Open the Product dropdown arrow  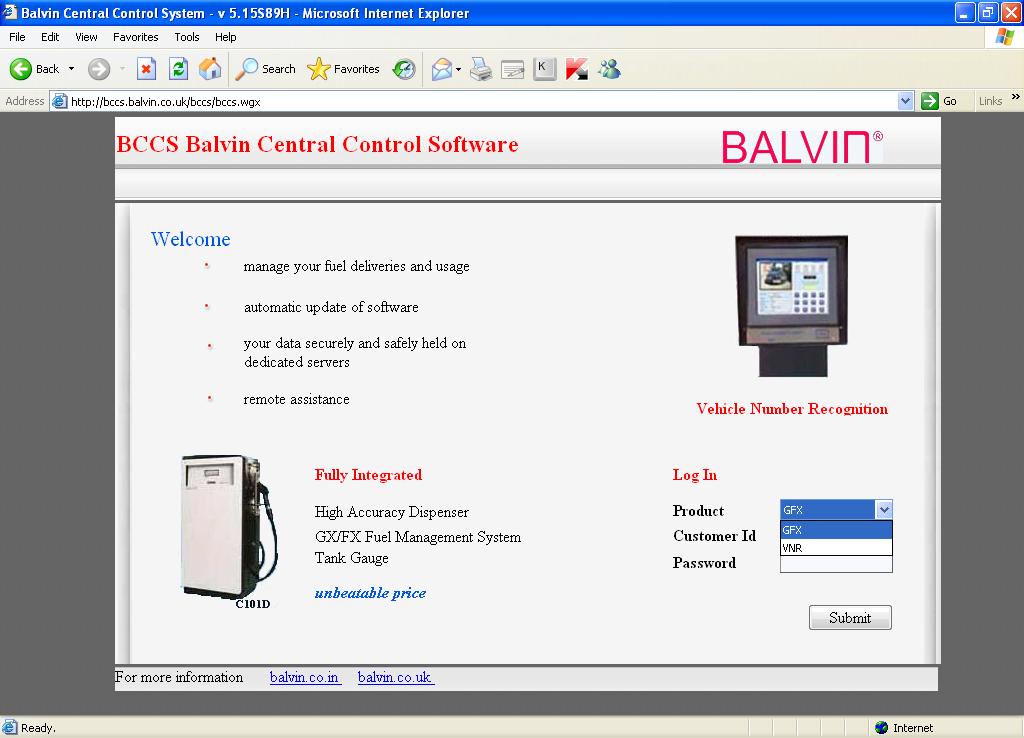pos(884,509)
